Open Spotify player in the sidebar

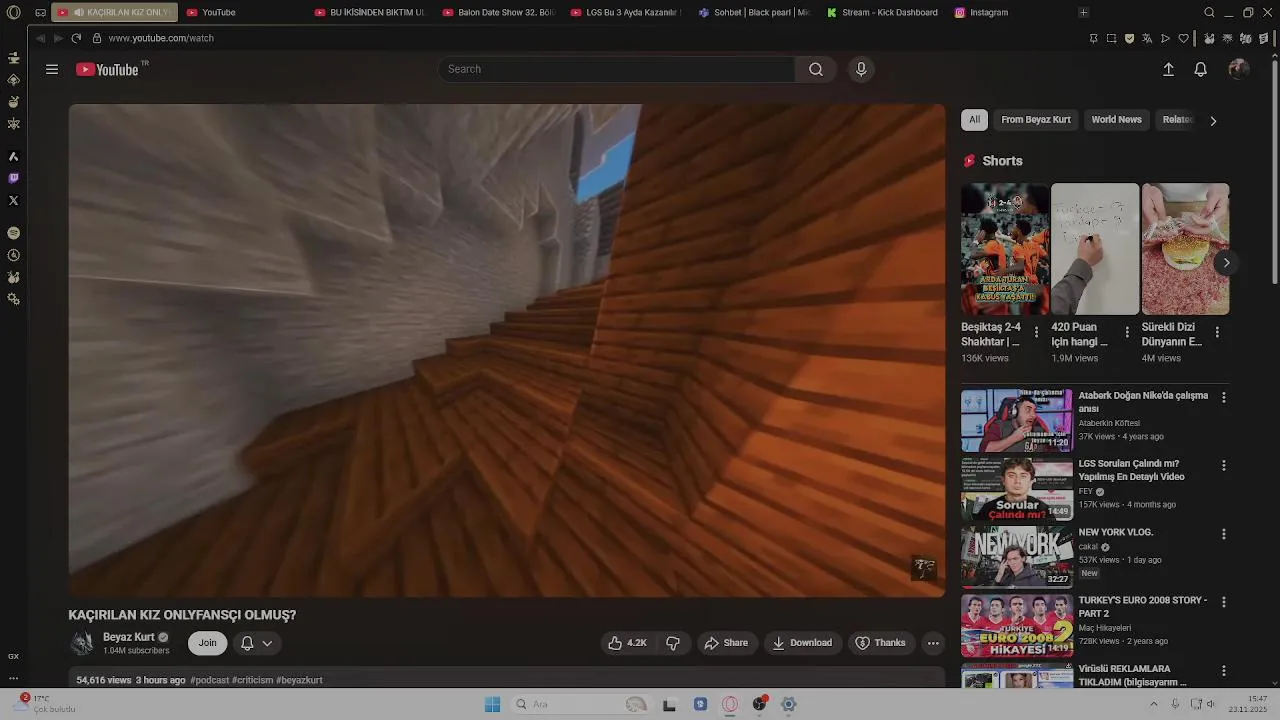(x=13, y=232)
